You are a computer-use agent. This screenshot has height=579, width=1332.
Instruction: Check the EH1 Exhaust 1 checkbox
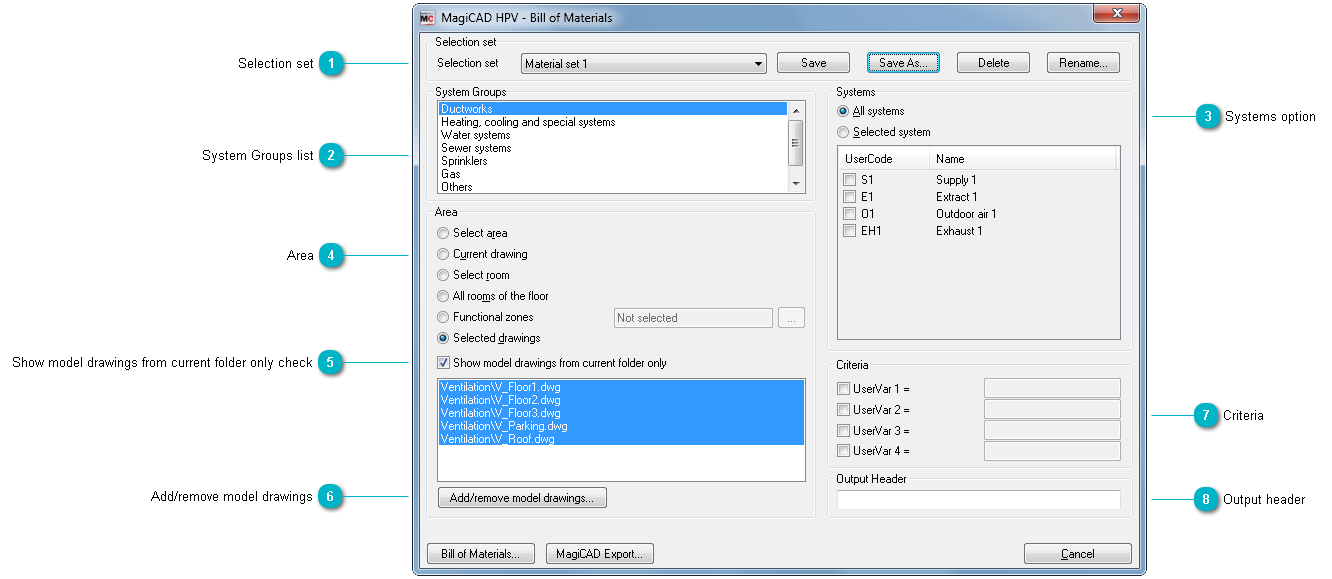click(x=849, y=231)
